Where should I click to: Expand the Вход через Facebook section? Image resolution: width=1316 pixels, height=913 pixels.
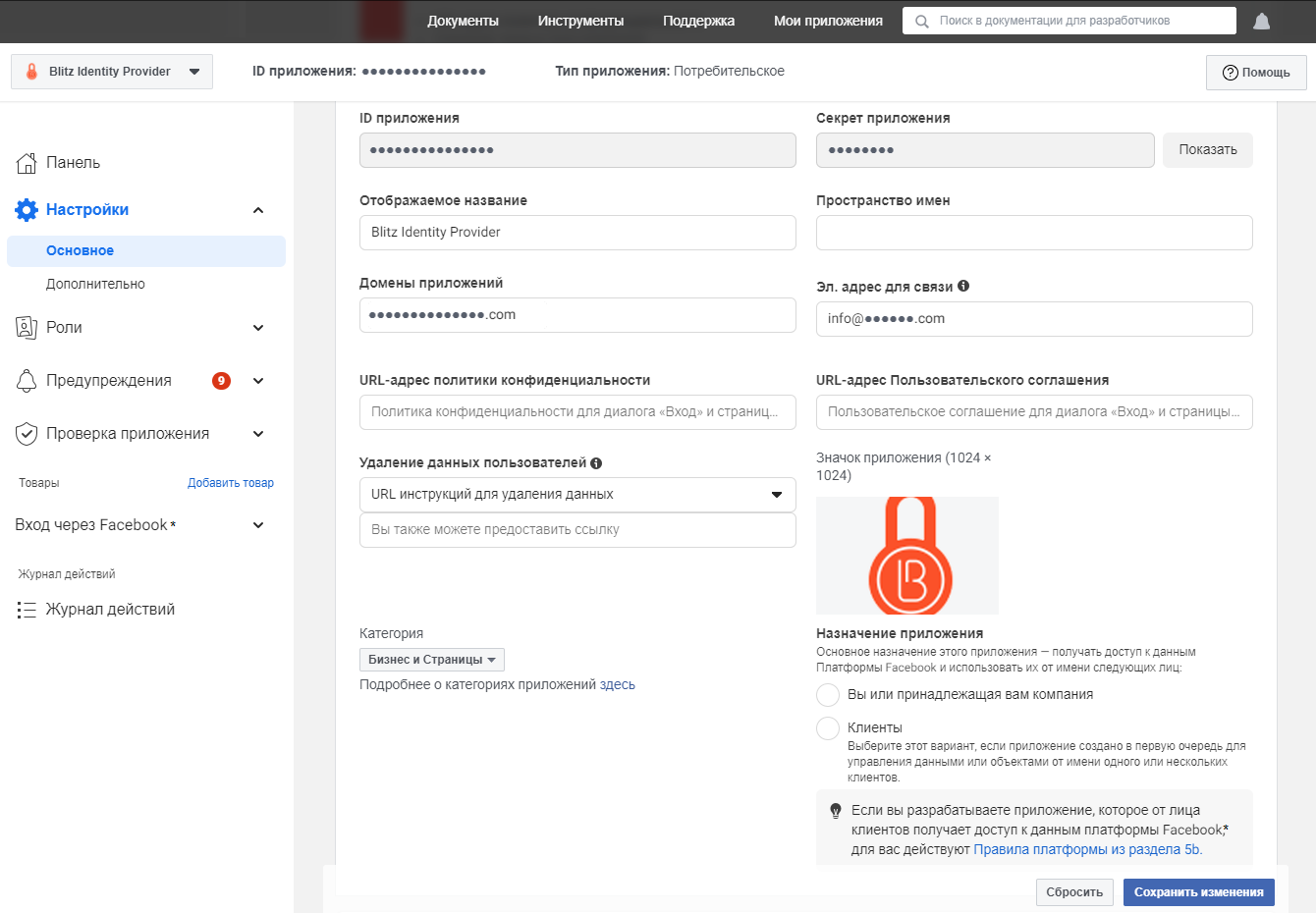(x=257, y=525)
